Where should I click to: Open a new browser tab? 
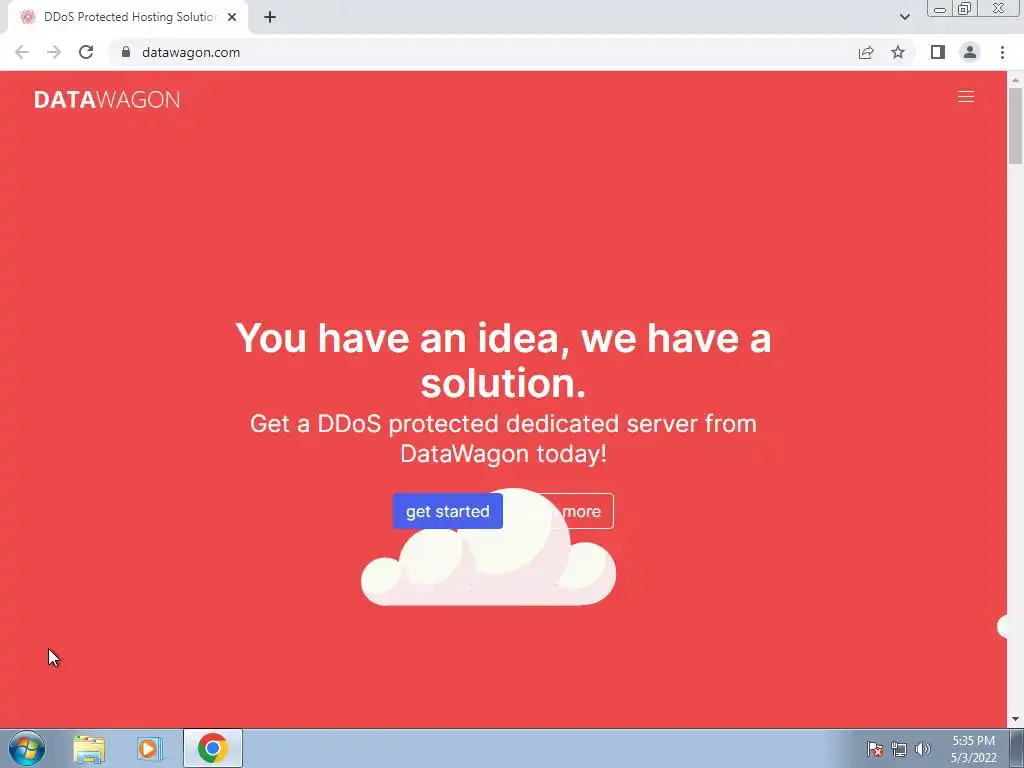point(270,17)
